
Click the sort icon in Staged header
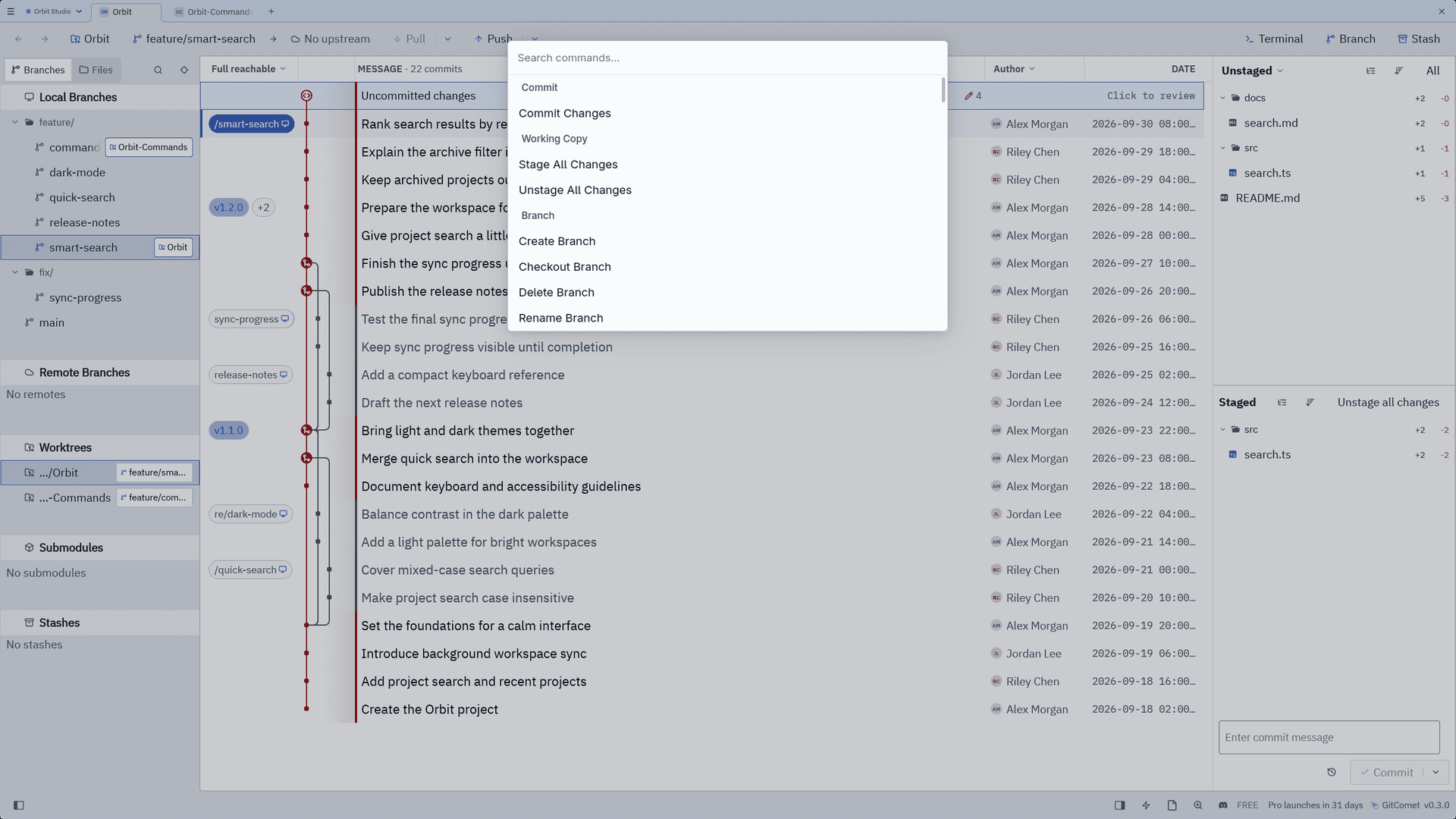click(1310, 403)
